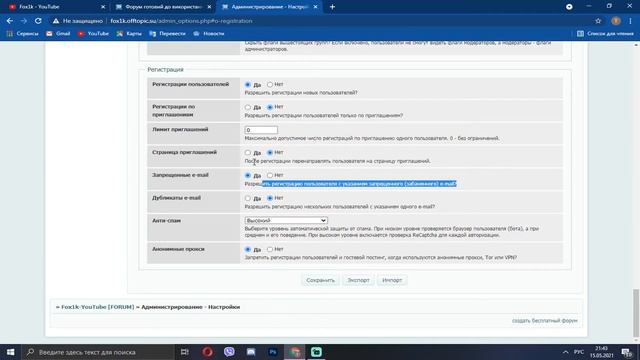Set Дубликаты e-mail to Да

[248, 198]
